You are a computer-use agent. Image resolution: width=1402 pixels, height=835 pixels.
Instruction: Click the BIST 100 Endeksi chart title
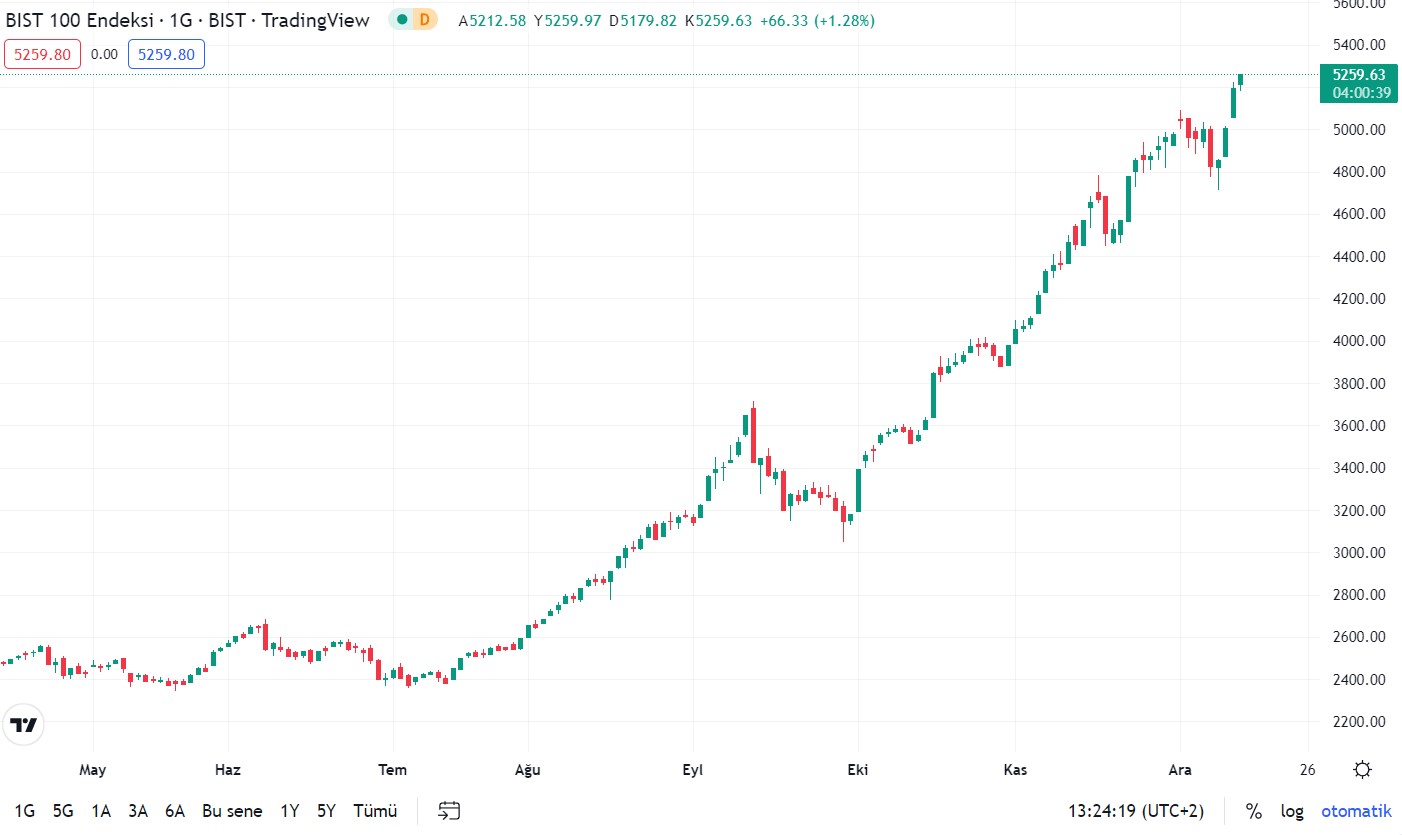click(x=188, y=20)
